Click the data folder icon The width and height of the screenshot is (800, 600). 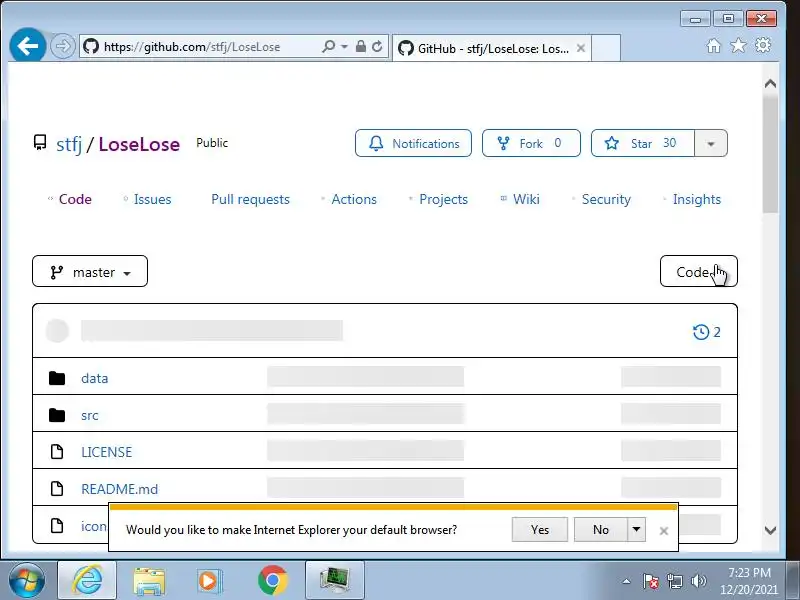pos(57,378)
